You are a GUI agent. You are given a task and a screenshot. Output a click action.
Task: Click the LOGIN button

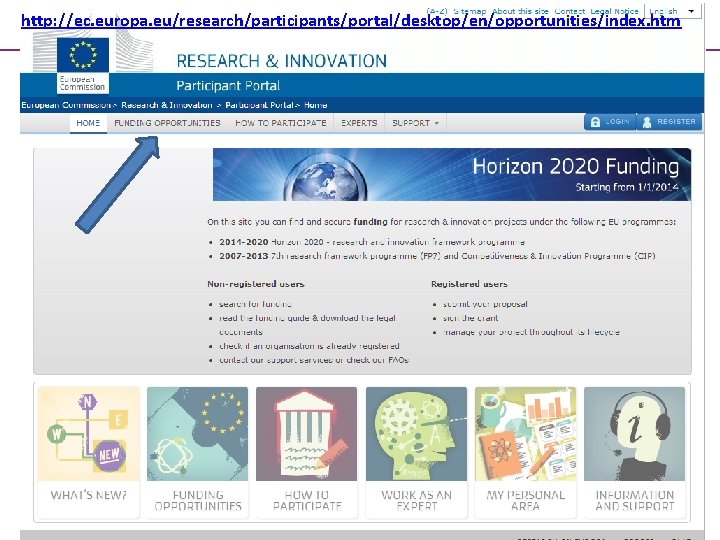coord(610,122)
